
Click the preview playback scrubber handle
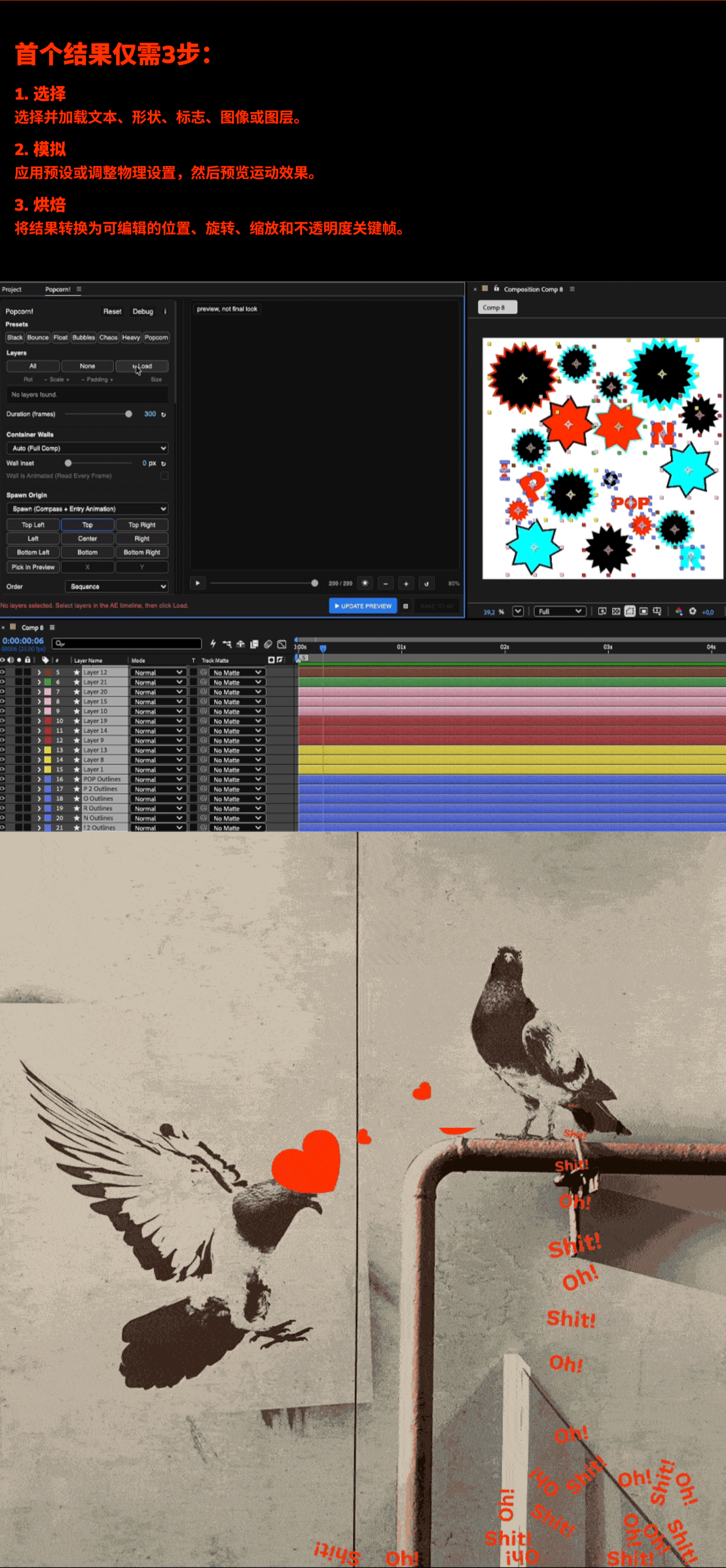(315, 583)
